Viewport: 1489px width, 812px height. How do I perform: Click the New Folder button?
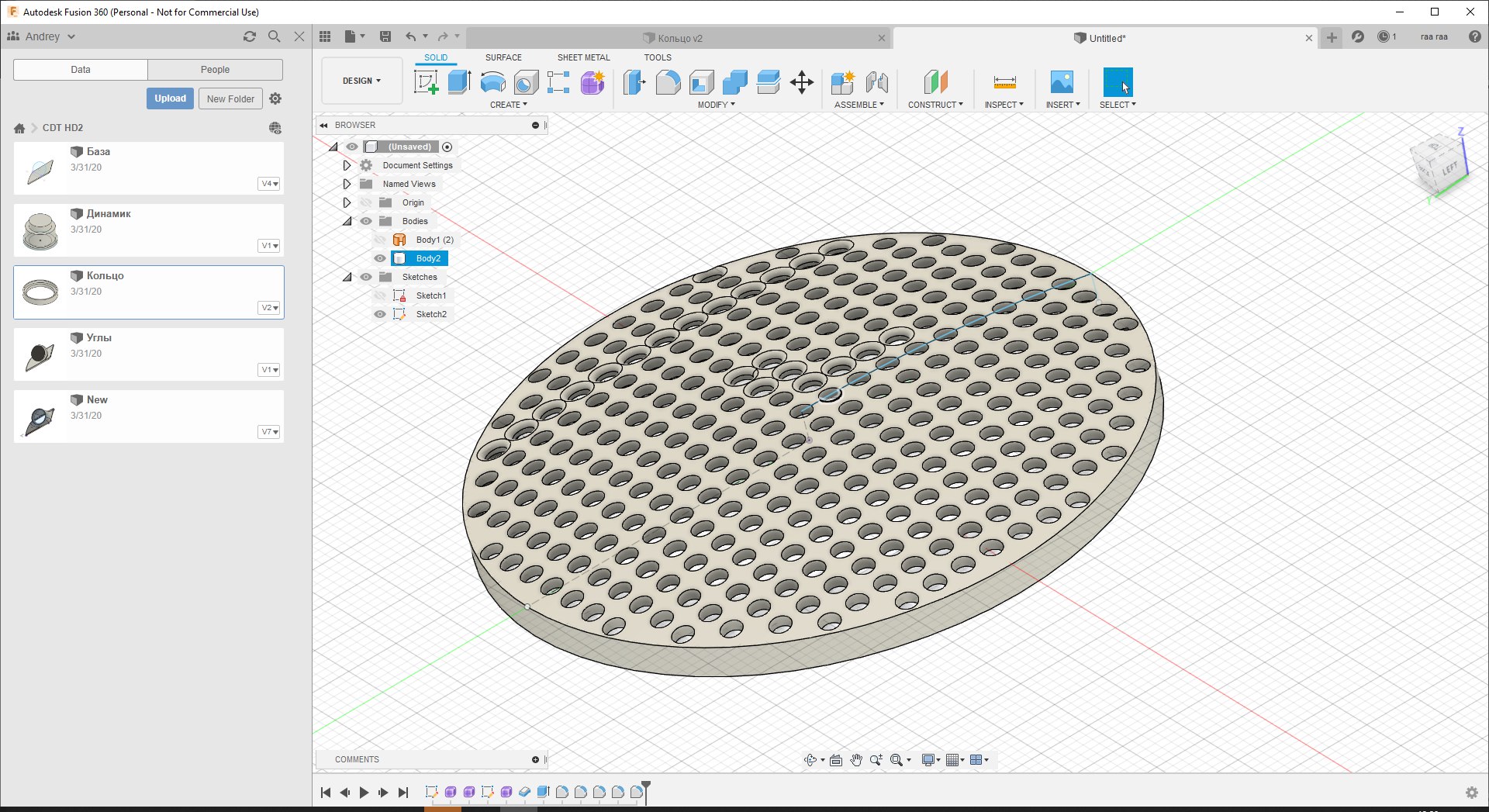point(230,98)
